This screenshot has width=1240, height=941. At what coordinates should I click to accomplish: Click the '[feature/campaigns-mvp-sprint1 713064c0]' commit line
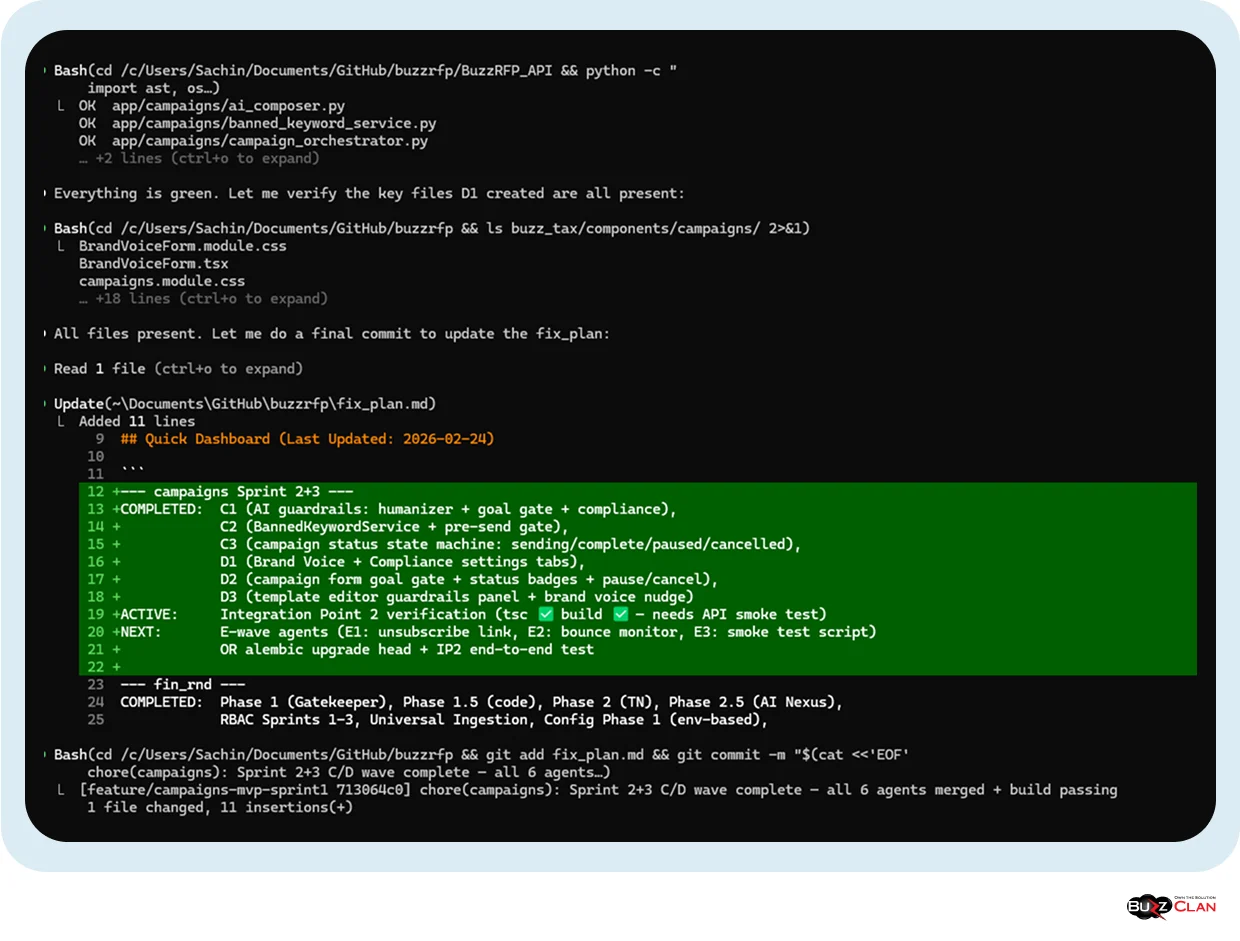pos(598,789)
